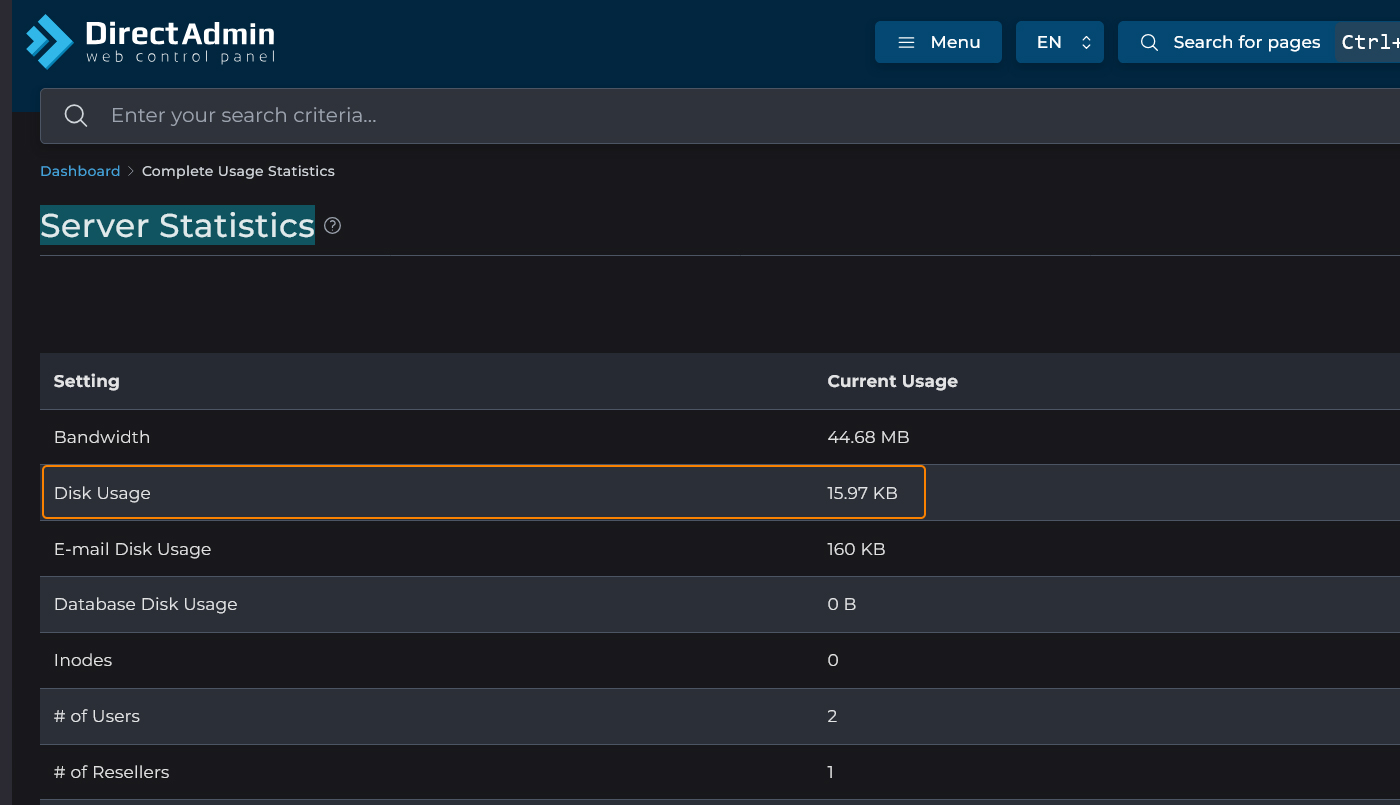Select the Inodes row

[x=83, y=660]
